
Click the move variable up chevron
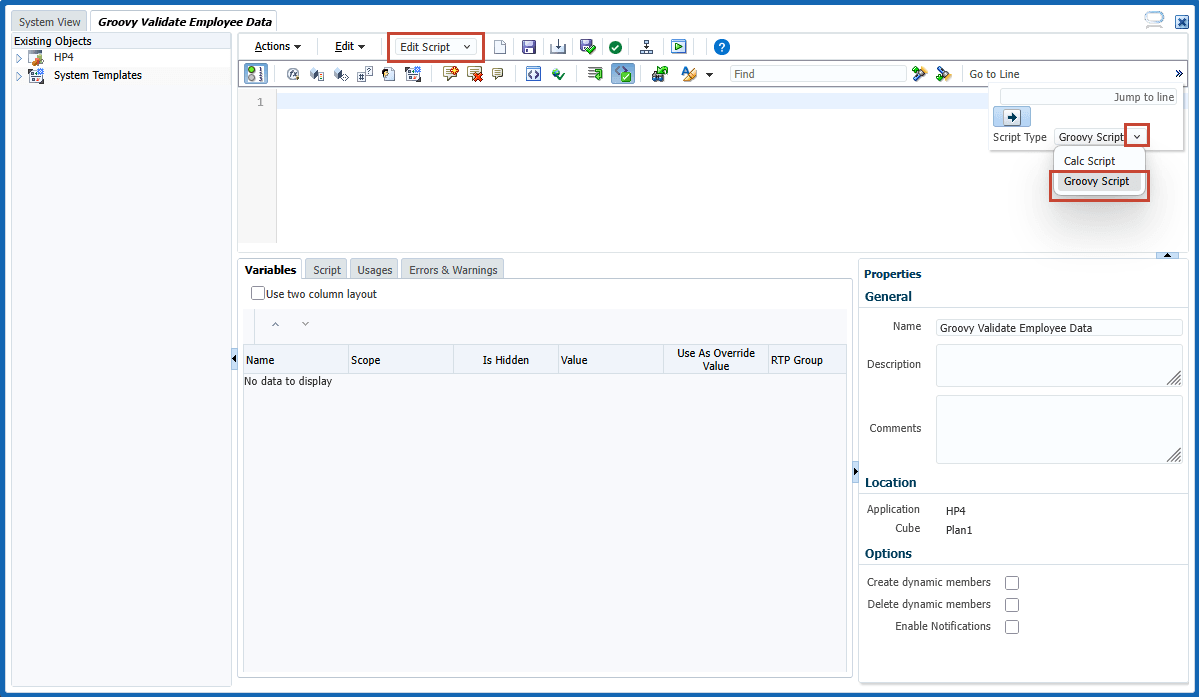coord(275,324)
